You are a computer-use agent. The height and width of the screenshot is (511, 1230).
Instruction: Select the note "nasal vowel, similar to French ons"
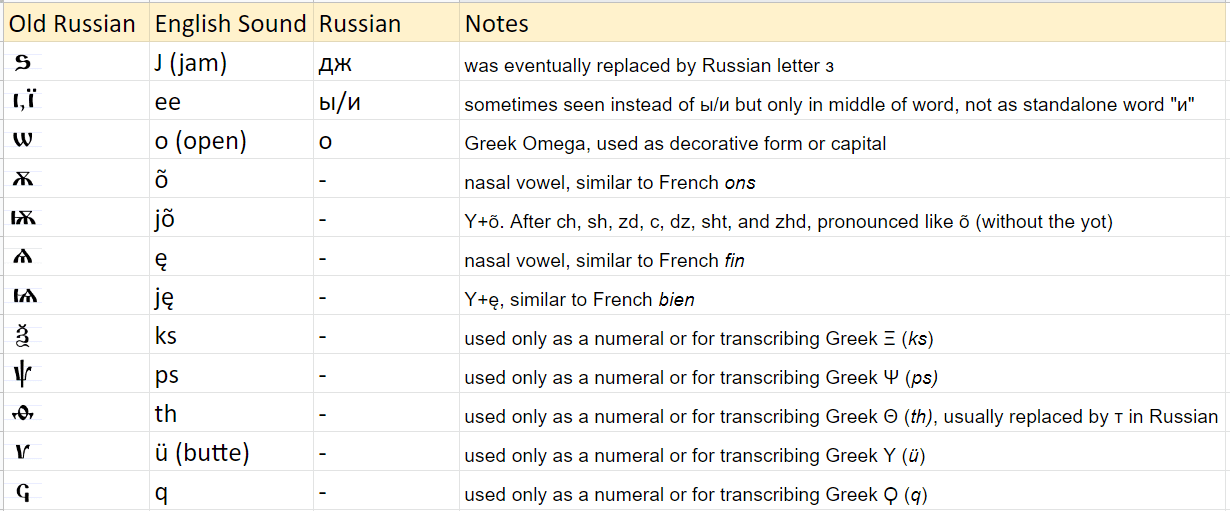coord(609,183)
